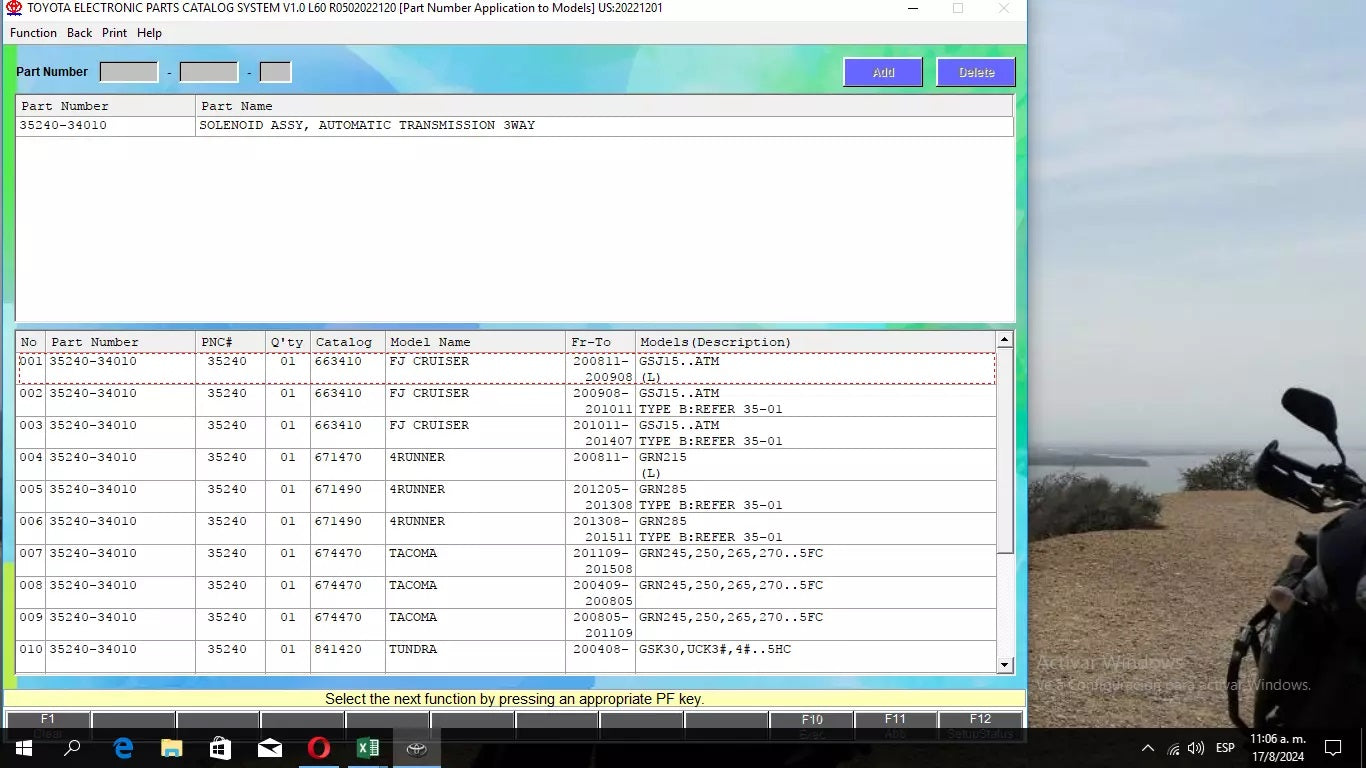
Task: Launch Excel from the taskbar
Action: tap(367, 748)
